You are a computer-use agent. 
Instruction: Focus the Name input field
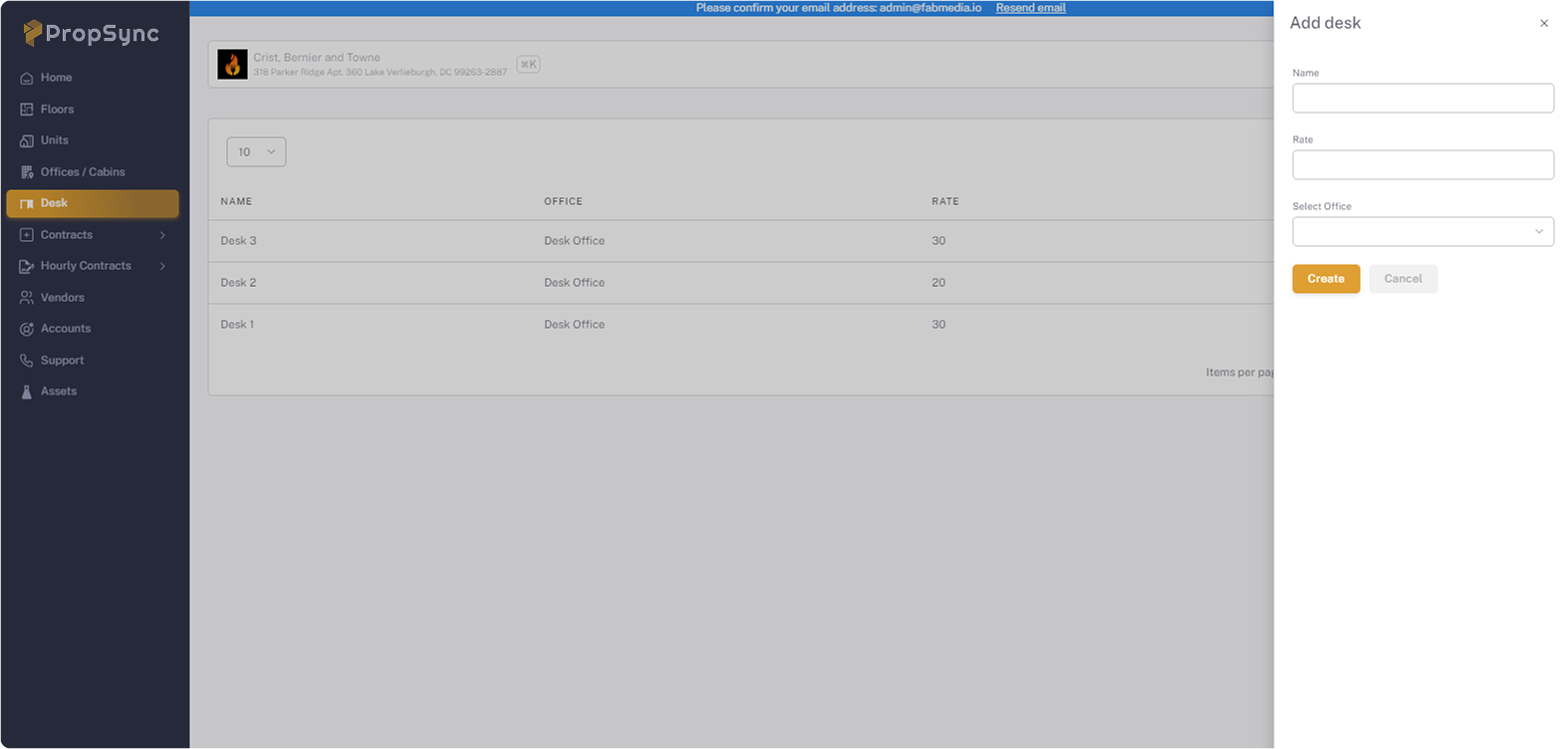[x=1423, y=98]
